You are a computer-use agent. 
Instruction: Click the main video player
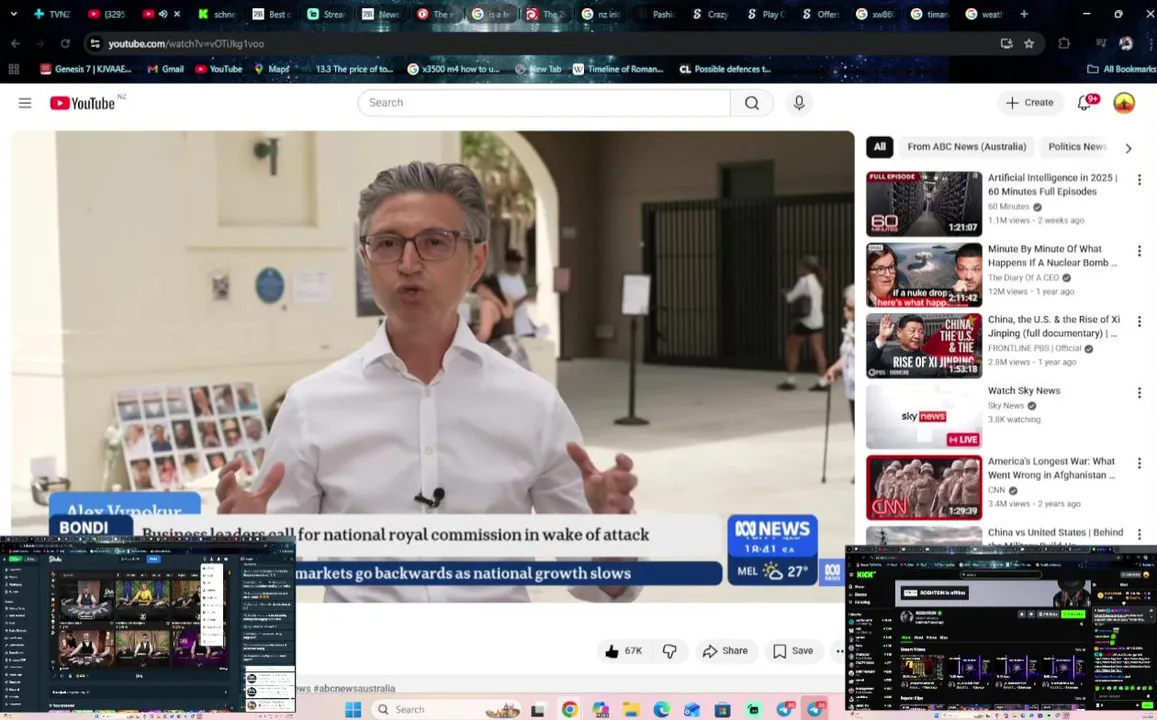[x=432, y=367]
